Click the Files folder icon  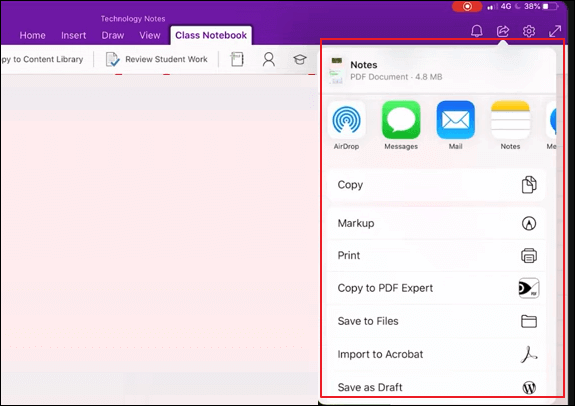click(x=529, y=321)
